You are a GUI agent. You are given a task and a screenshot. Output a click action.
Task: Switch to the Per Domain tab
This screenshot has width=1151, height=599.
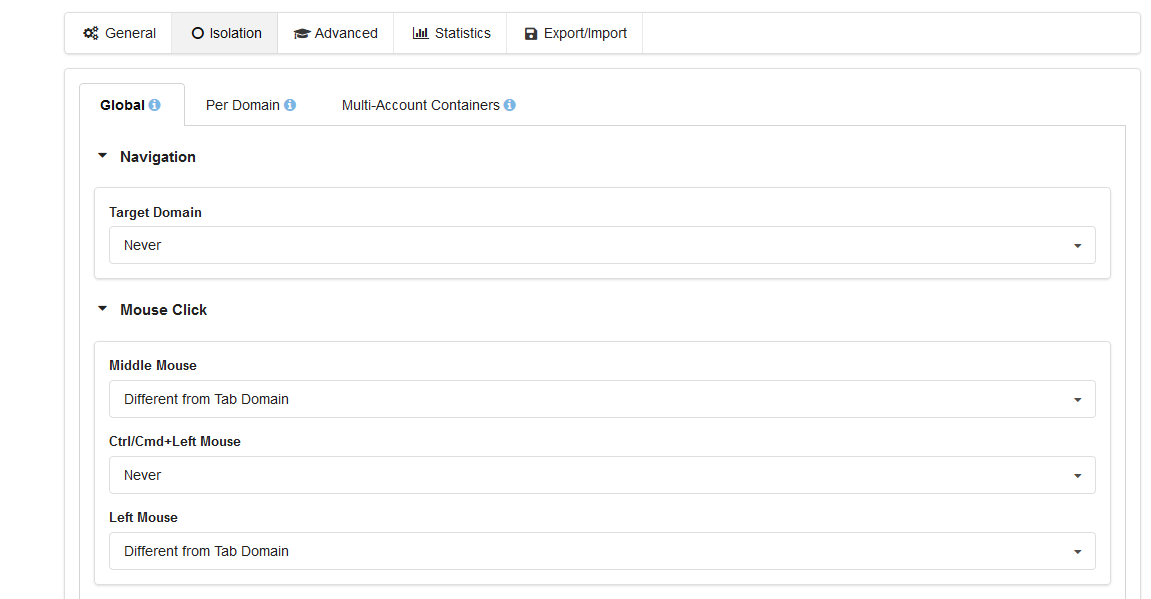point(243,105)
